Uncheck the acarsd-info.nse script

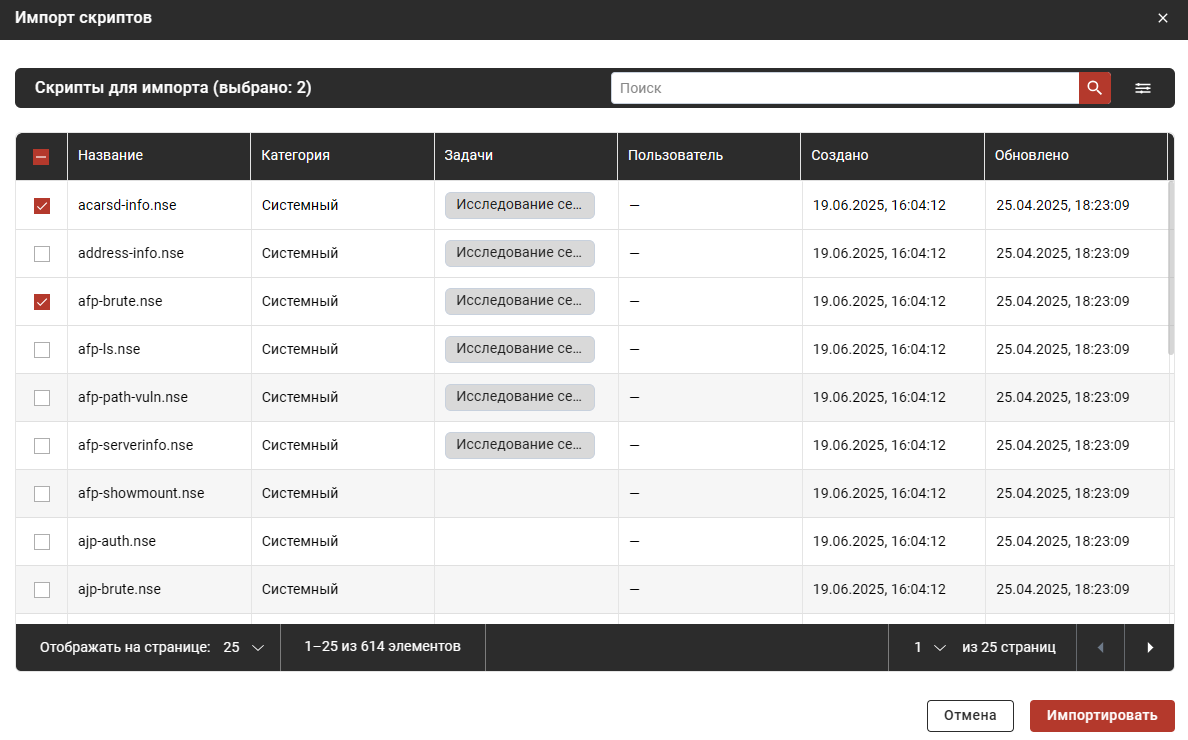[x=41, y=205]
